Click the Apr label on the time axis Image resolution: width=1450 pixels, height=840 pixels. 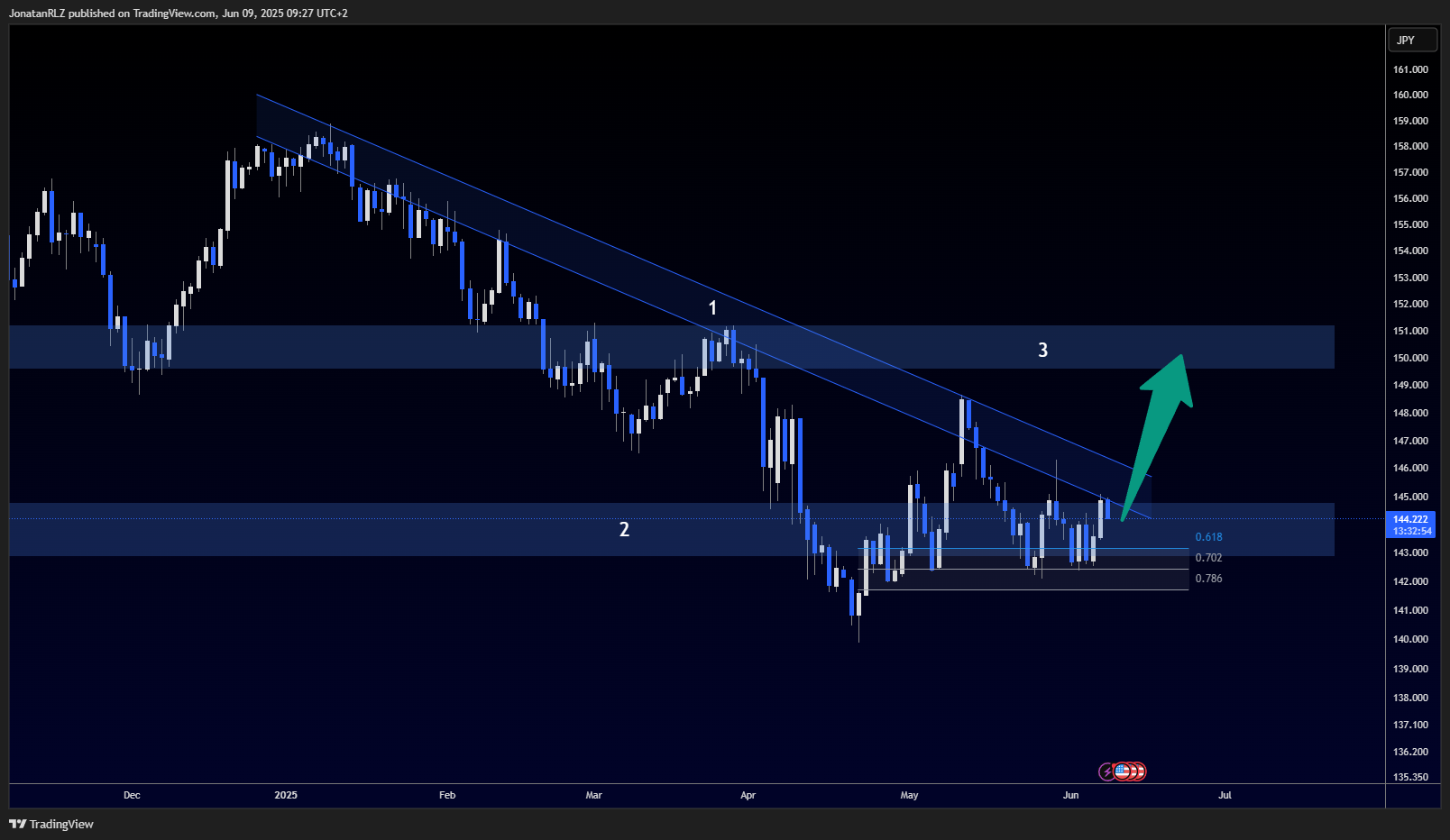coord(748,795)
